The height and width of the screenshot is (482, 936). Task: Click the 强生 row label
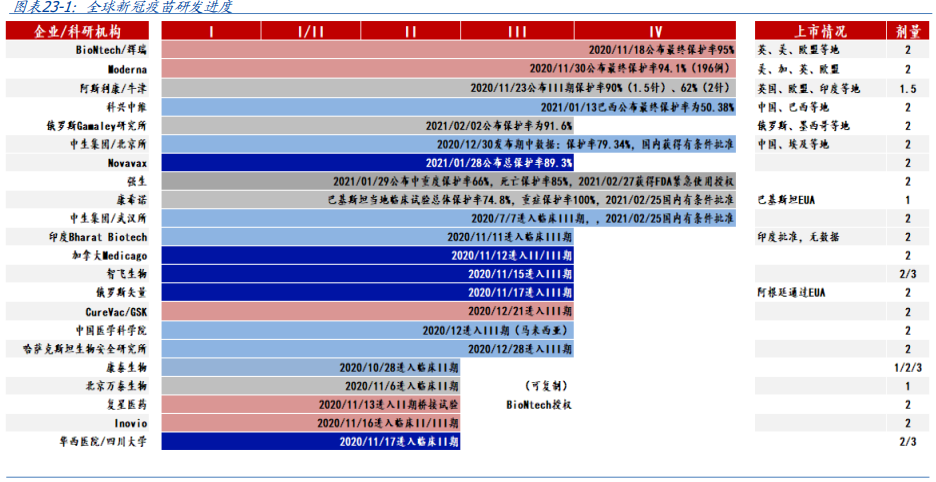137,182
